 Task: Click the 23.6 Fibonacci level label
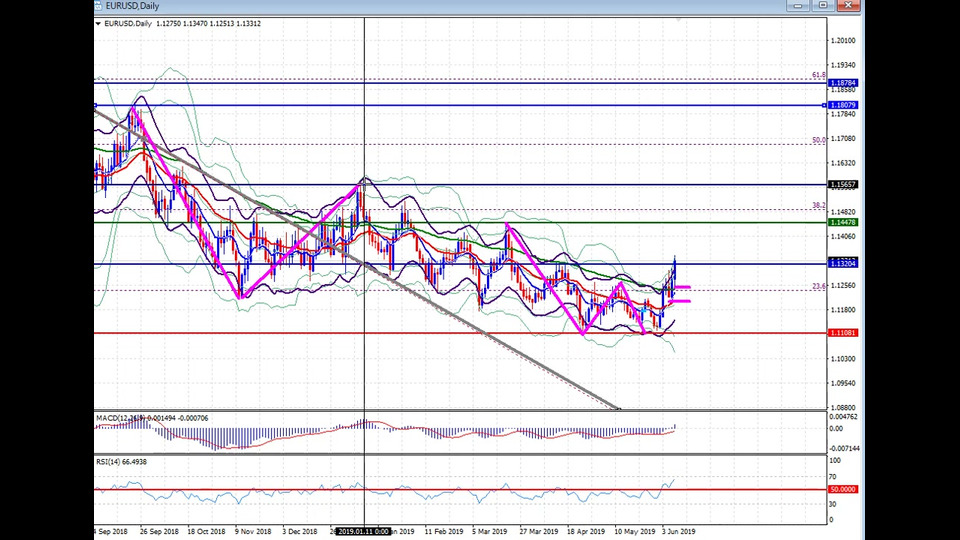tap(819, 287)
